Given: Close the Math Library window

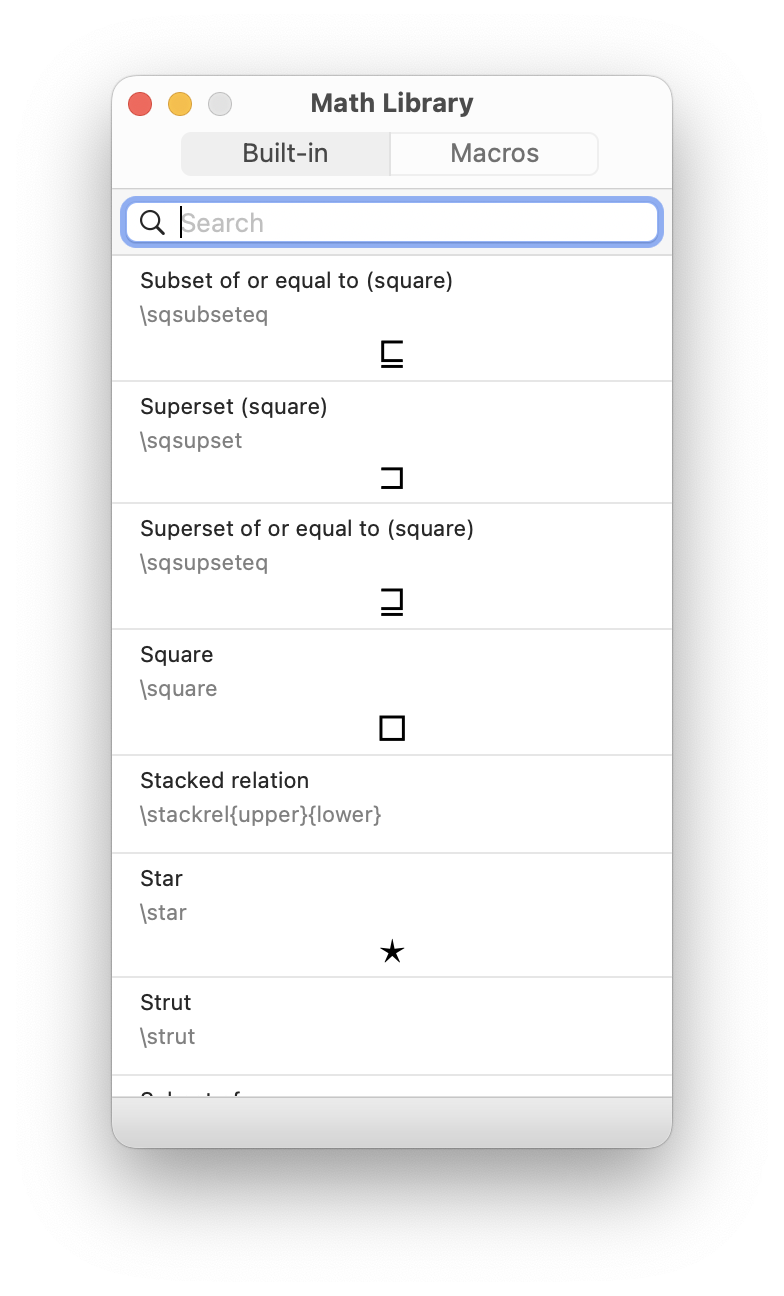Looking at the screenshot, I should pyautogui.click(x=140, y=103).
